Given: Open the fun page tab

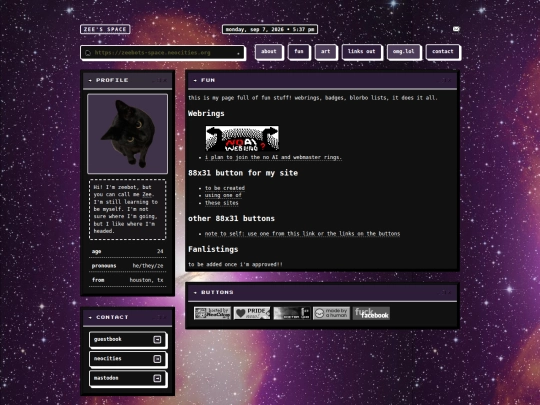Looking at the screenshot, I should tap(299, 52).
